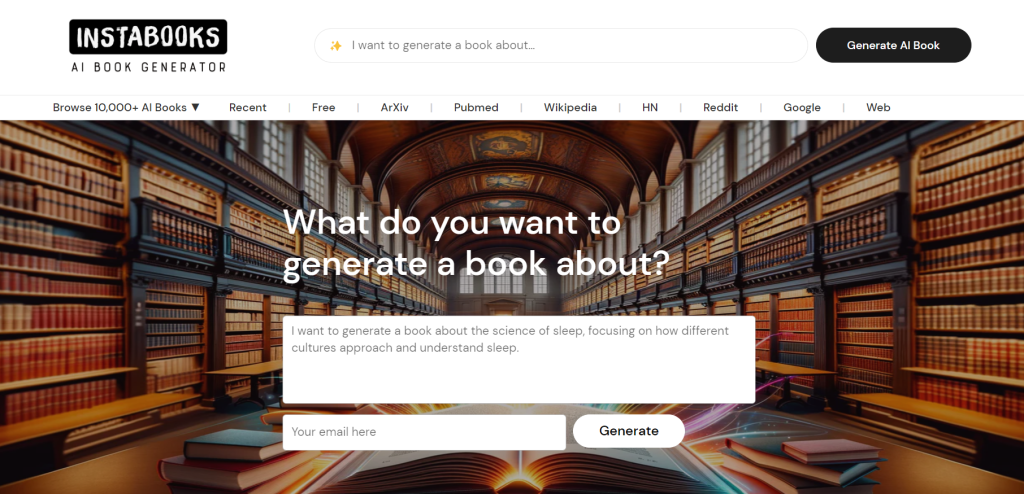This screenshot has width=1024, height=494.
Task: Focus the top book topic search field
Action: coord(561,46)
